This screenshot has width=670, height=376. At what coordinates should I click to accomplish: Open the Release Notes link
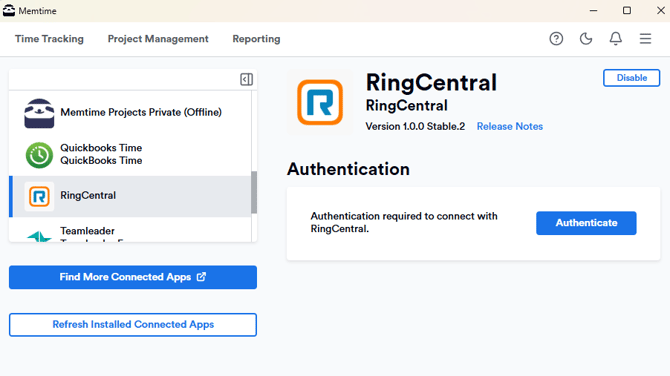pos(510,126)
